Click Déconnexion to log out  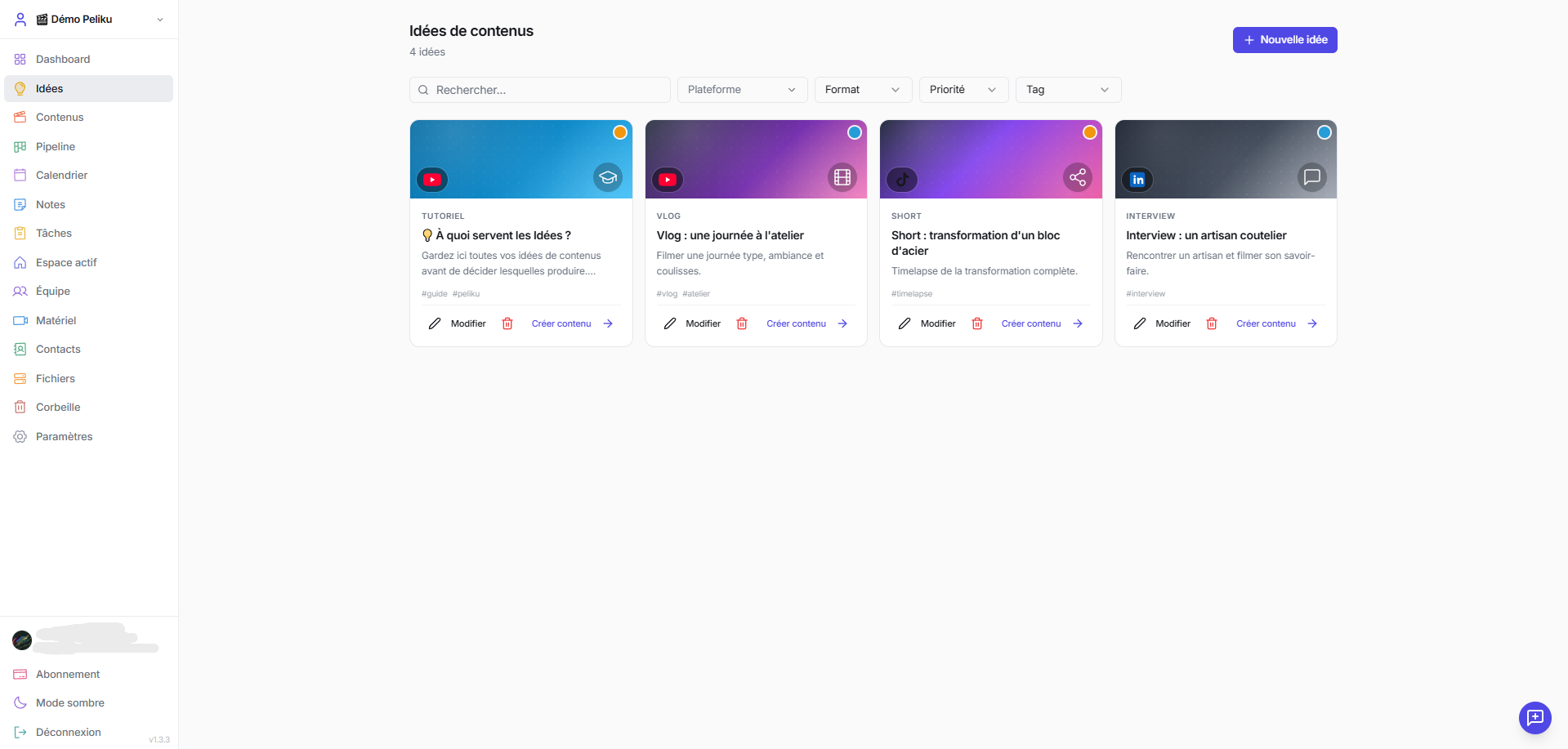click(x=88, y=733)
